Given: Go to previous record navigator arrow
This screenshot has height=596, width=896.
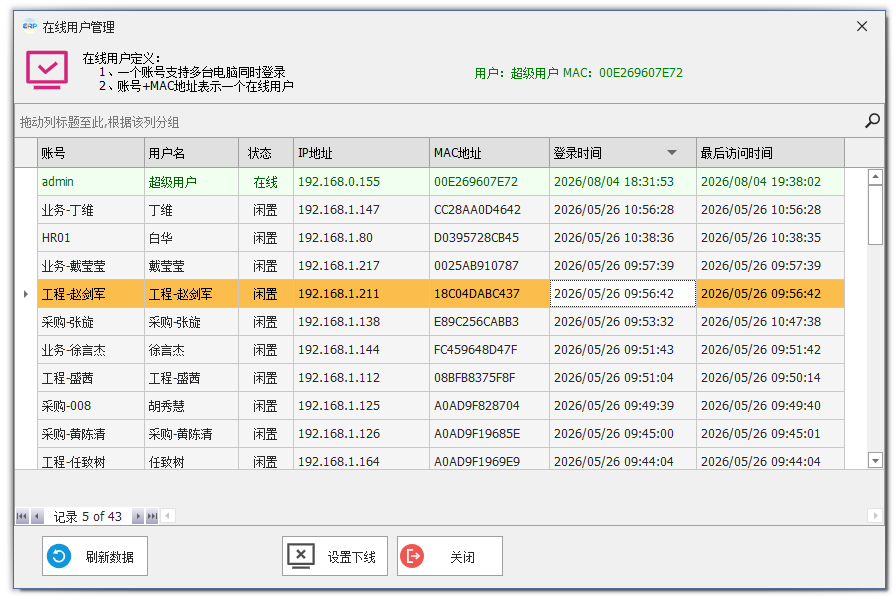Looking at the screenshot, I should coord(37,517).
